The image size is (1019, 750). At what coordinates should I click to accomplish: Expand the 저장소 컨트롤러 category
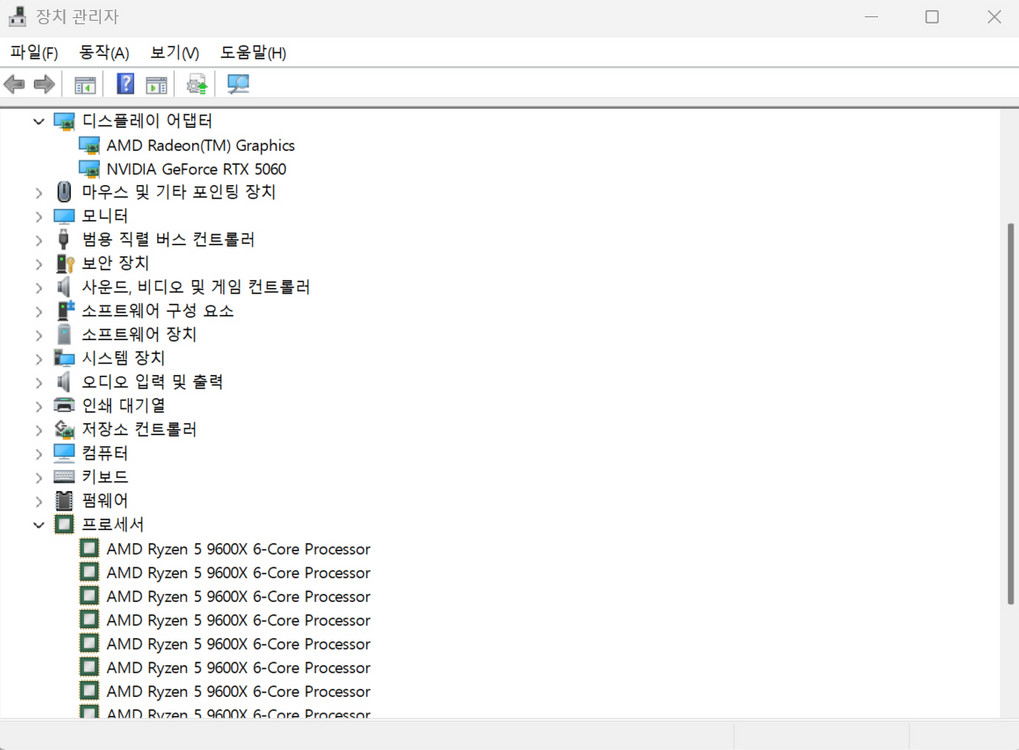click(38, 429)
